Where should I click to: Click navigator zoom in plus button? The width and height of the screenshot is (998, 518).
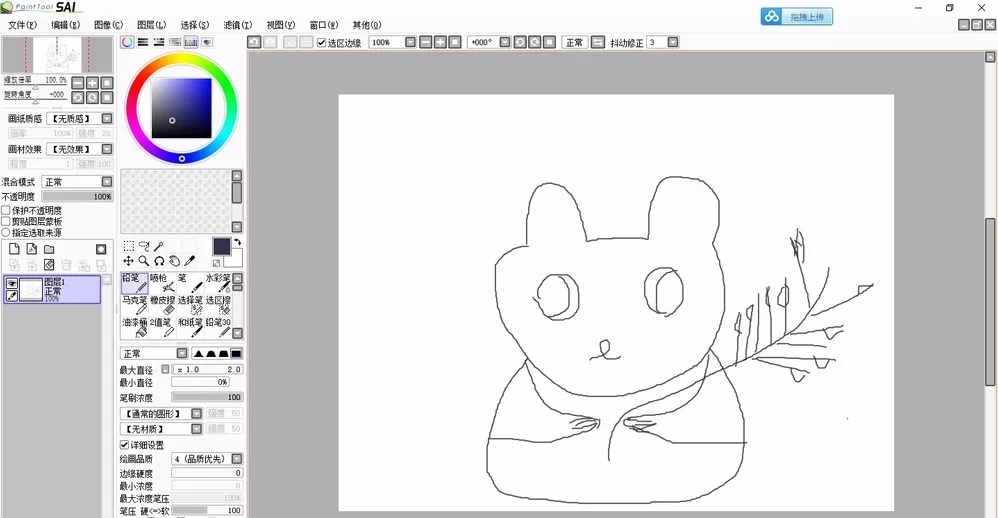click(92, 83)
